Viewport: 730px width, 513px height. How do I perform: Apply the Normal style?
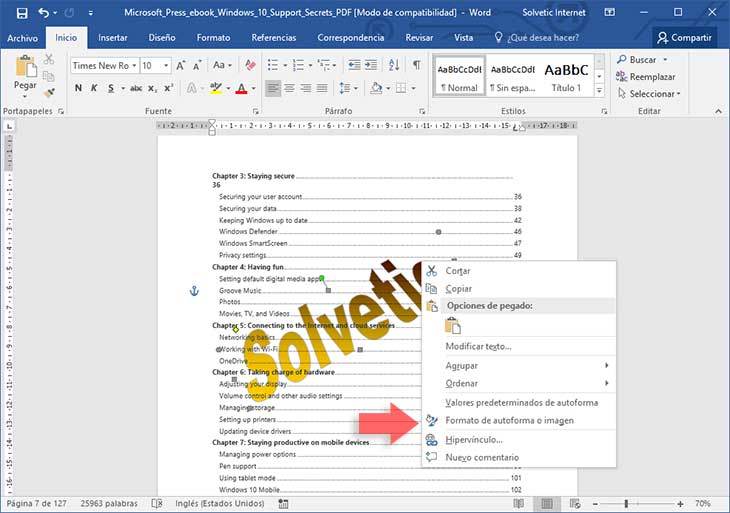point(460,77)
